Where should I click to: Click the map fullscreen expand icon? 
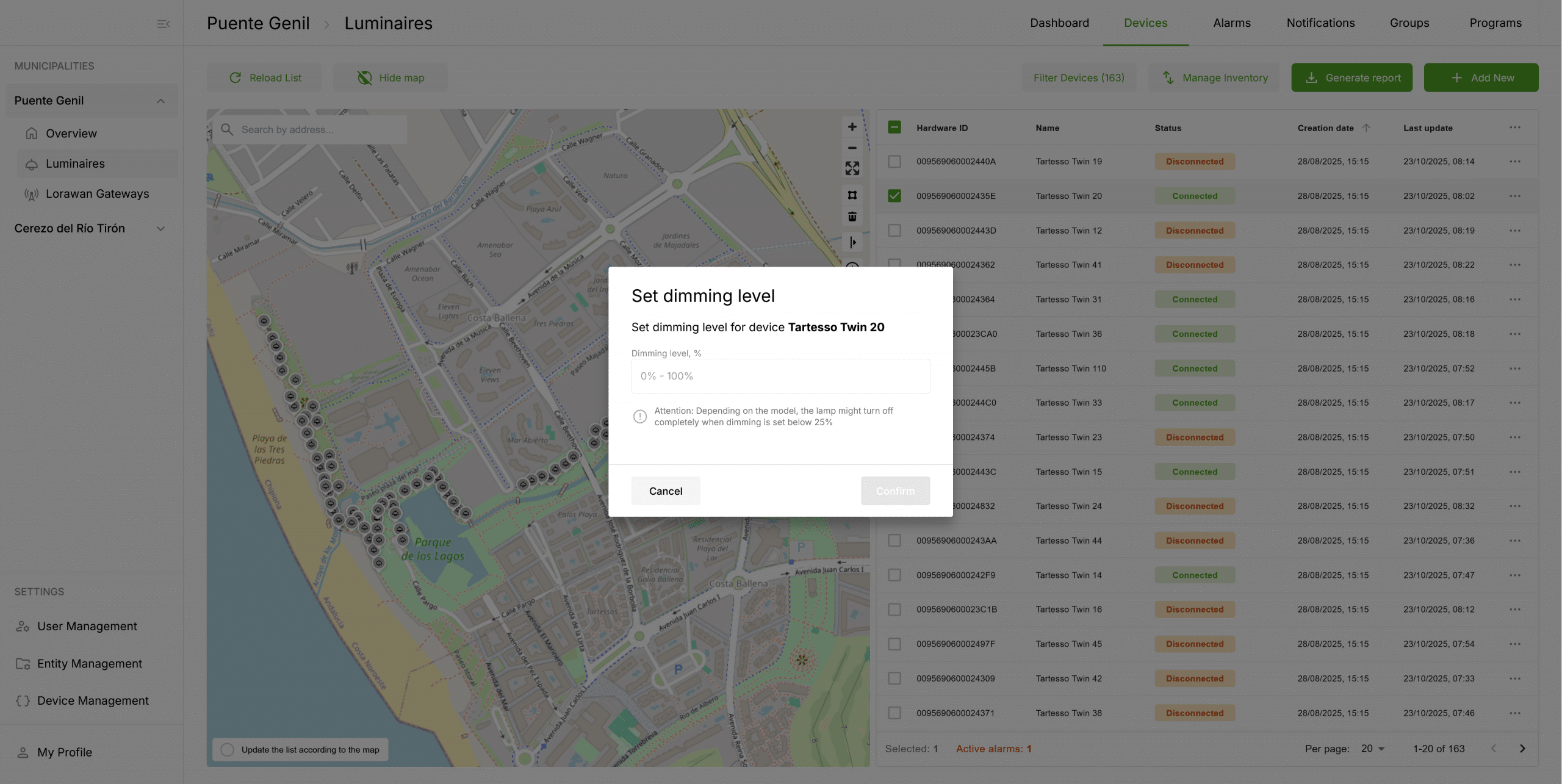(852, 168)
